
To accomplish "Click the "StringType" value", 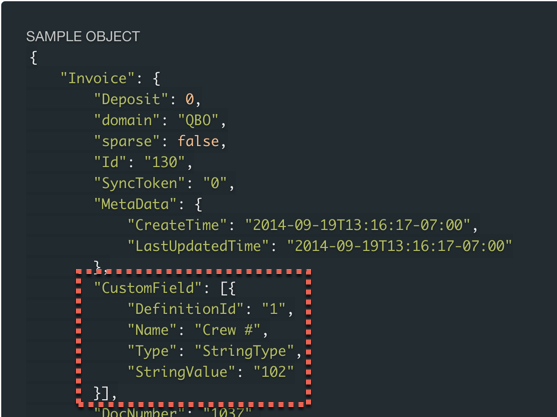I will (x=244, y=351).
